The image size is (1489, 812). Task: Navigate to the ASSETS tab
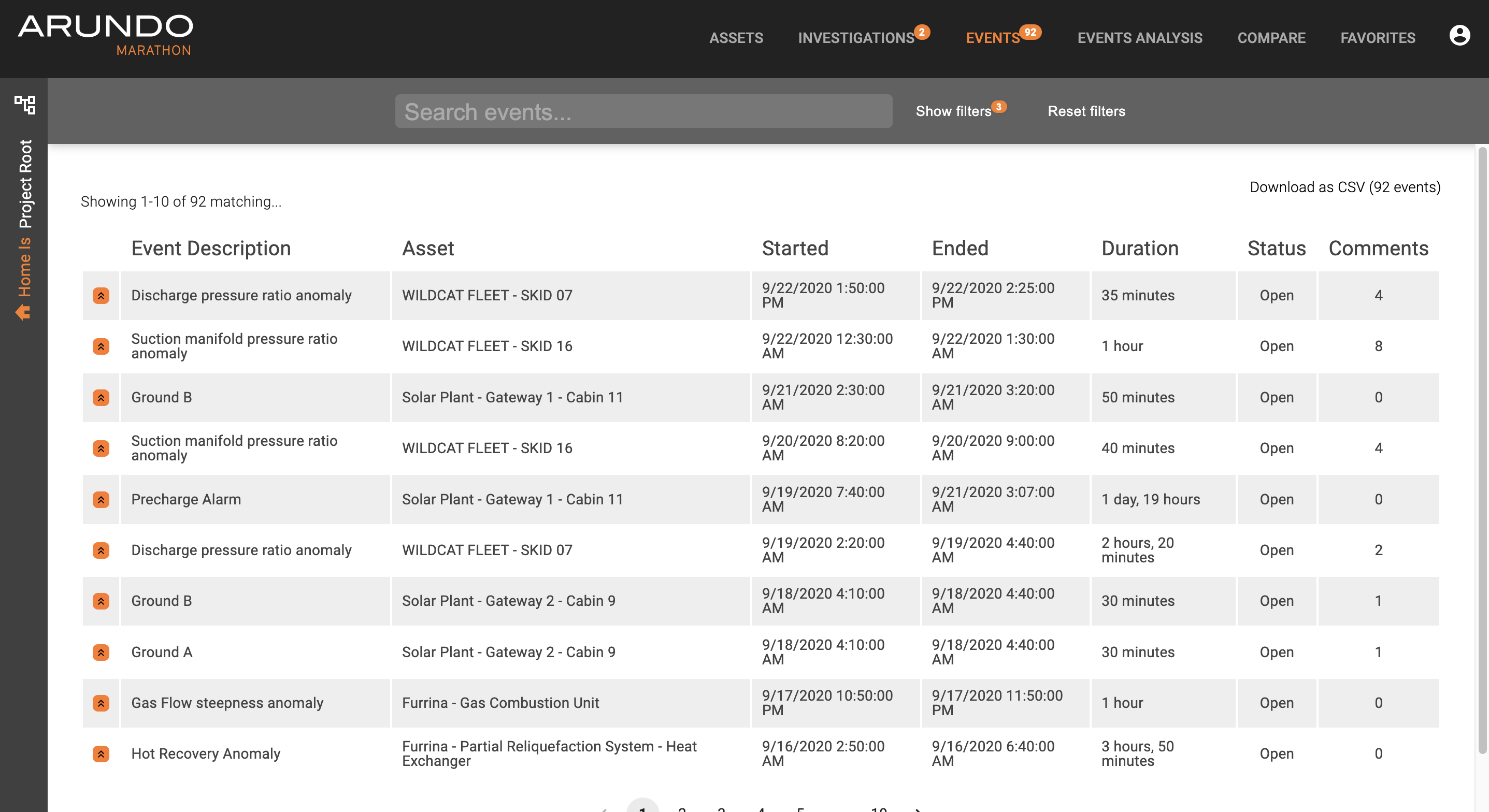click(736, 38)
